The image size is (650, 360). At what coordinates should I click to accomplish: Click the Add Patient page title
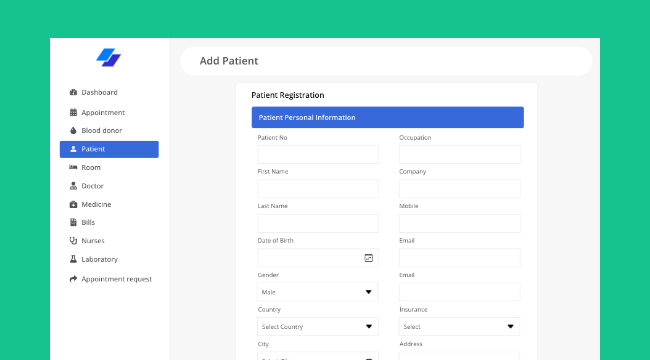coord(229,61)
